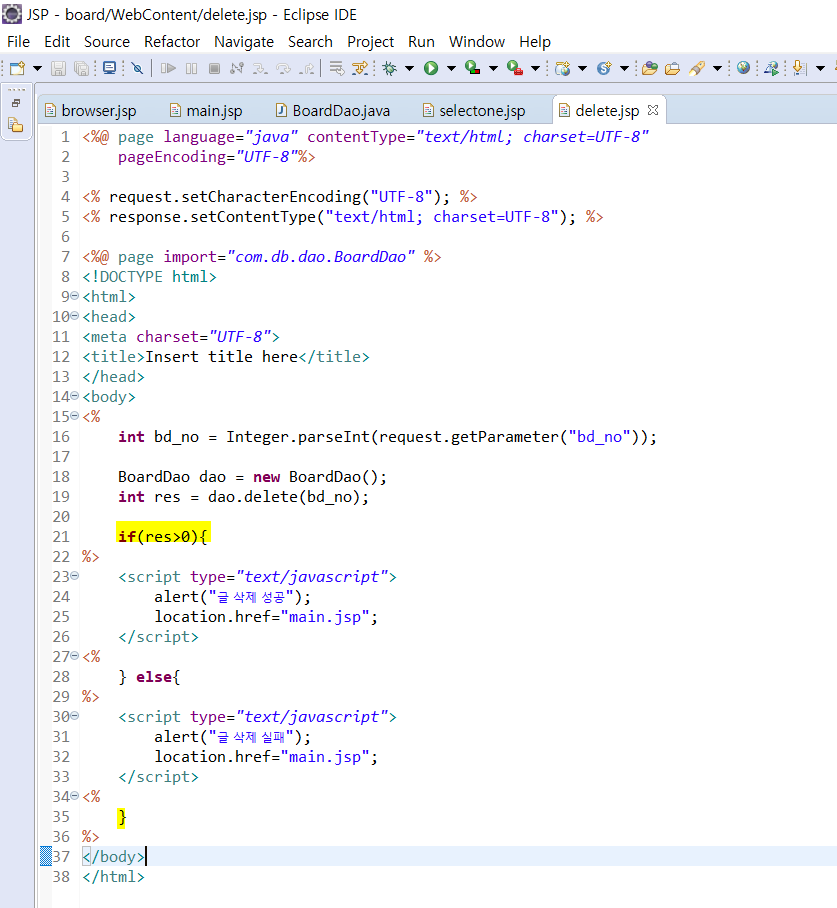Open the Window menu

pyautogui.click(x=477, y=42)
